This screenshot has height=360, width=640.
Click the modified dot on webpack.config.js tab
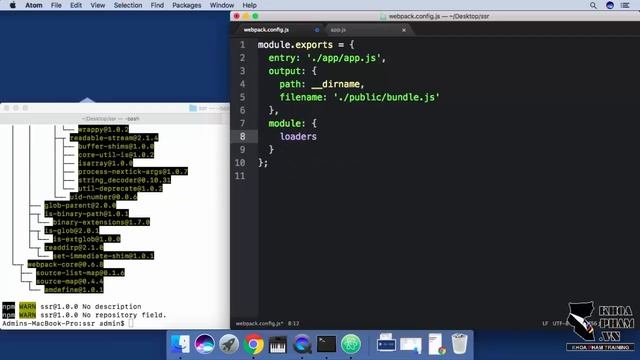coord(317,30)
